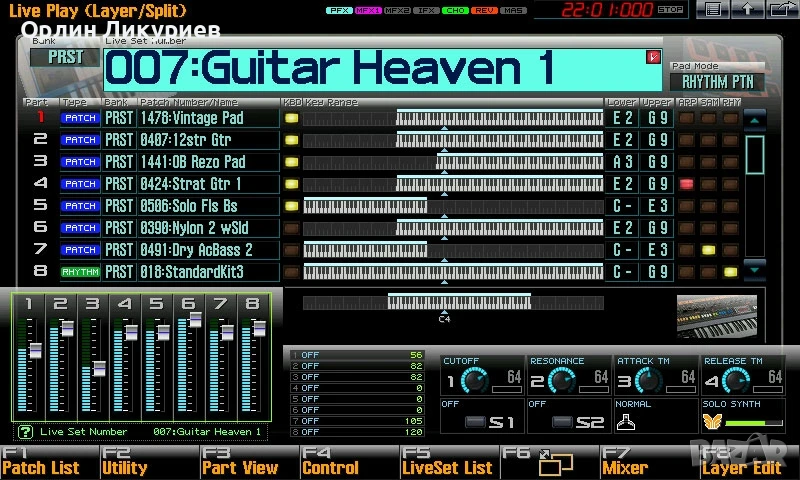Click the SOLO SYNTH butterfly icon
The image size is (800, 480).
(712, 422)
